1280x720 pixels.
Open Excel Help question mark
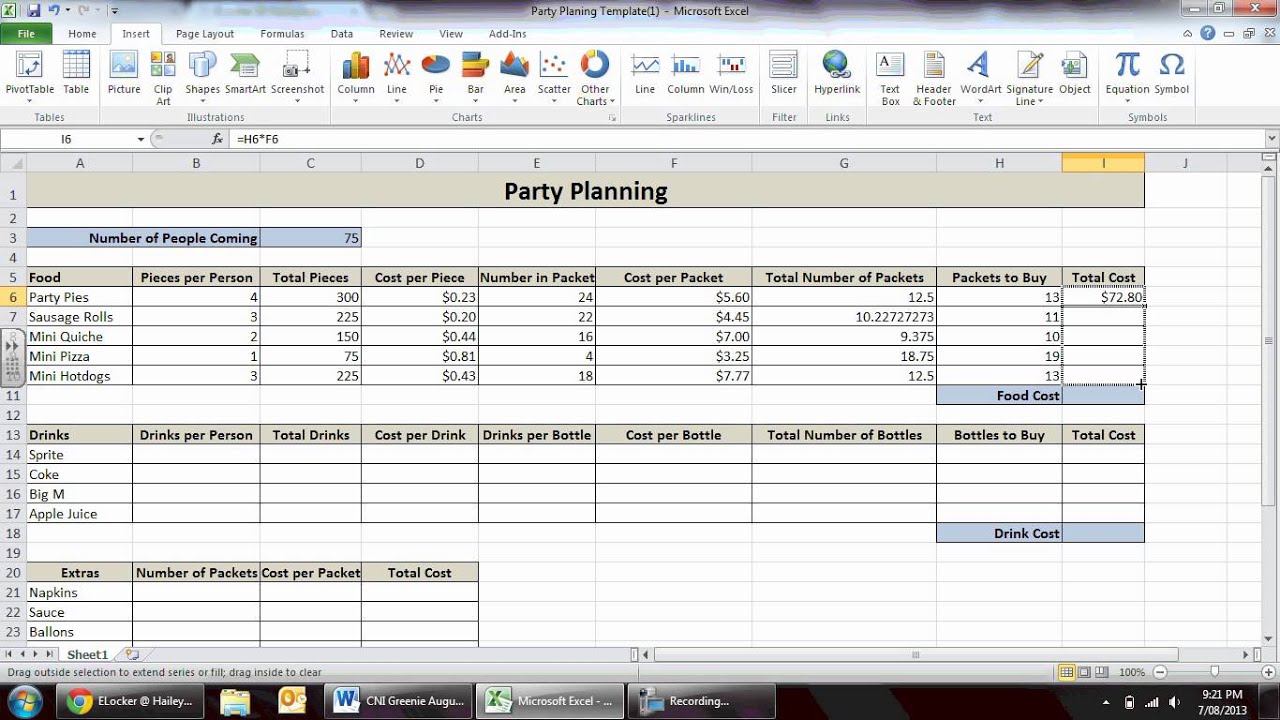1208,34
